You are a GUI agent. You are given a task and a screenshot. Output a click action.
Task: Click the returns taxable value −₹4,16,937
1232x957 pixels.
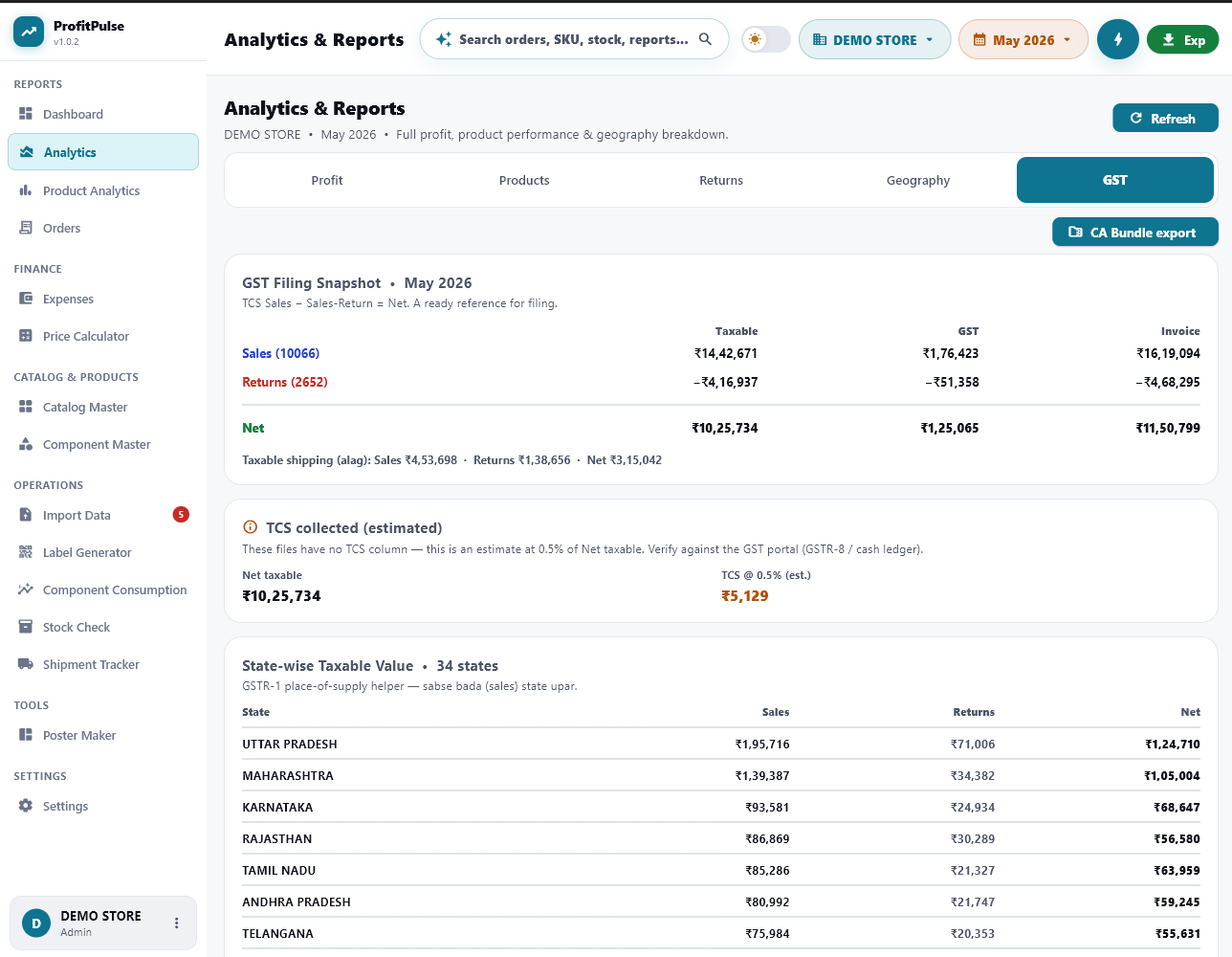pos(726,382)
